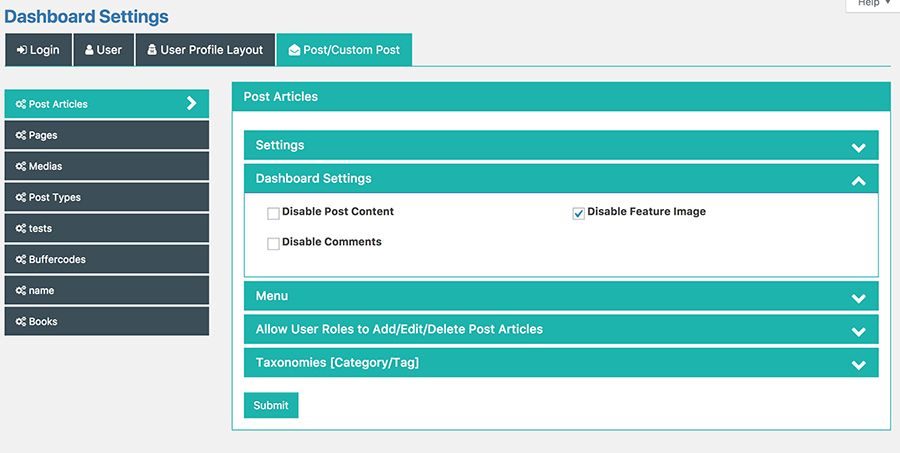Click the Settings accordion header title
The image size is (900, 453).
(280, 145)
